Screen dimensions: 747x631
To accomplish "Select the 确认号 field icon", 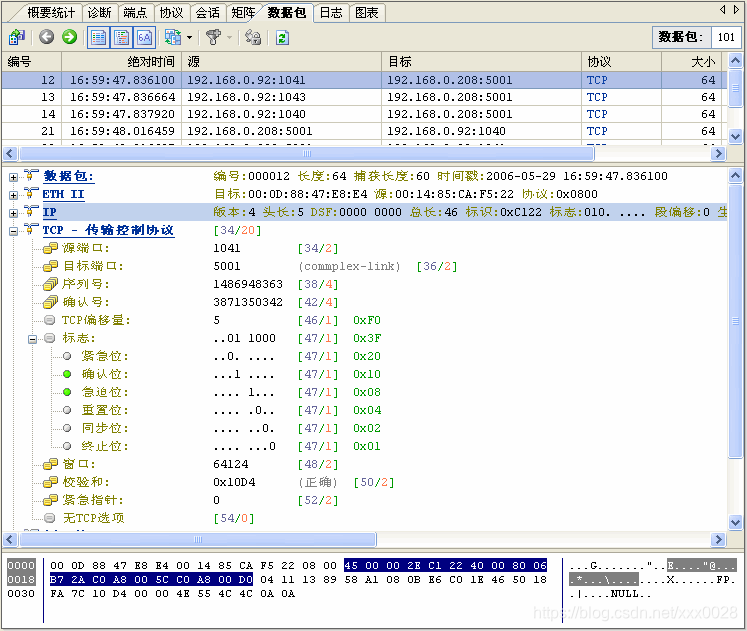I will click(x=50, y=302).
